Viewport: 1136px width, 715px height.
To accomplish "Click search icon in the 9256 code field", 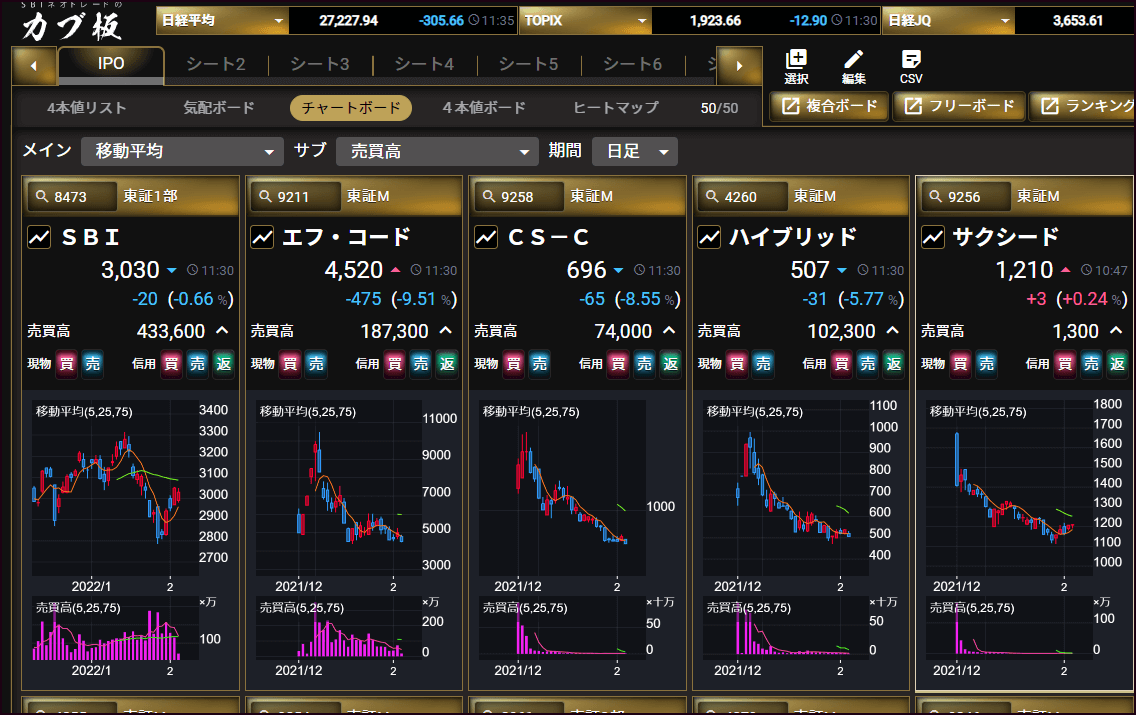I will pos(936,196).
